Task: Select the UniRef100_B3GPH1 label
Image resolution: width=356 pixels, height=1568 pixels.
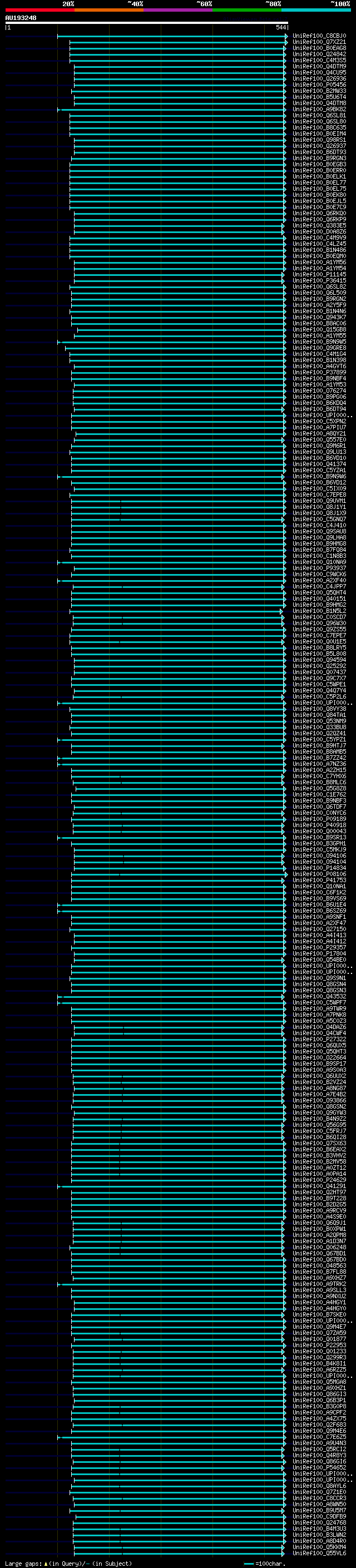Action: (319, 843)
